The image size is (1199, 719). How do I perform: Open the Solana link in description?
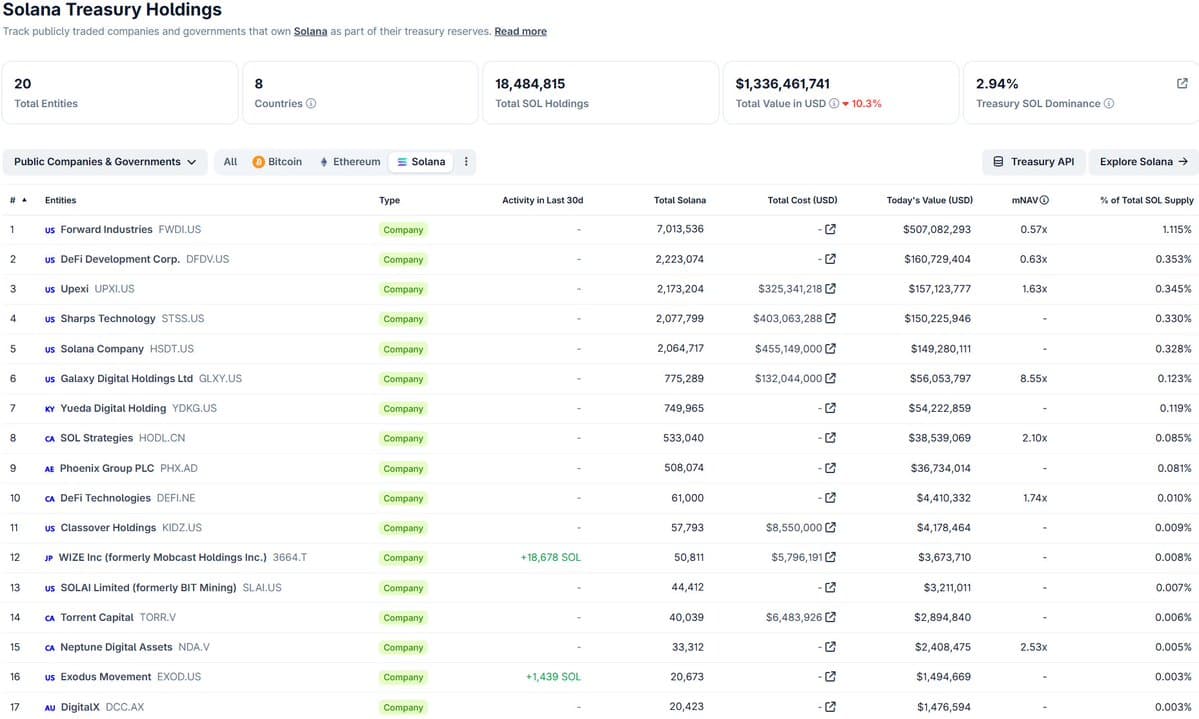click(x=310, y=31)
